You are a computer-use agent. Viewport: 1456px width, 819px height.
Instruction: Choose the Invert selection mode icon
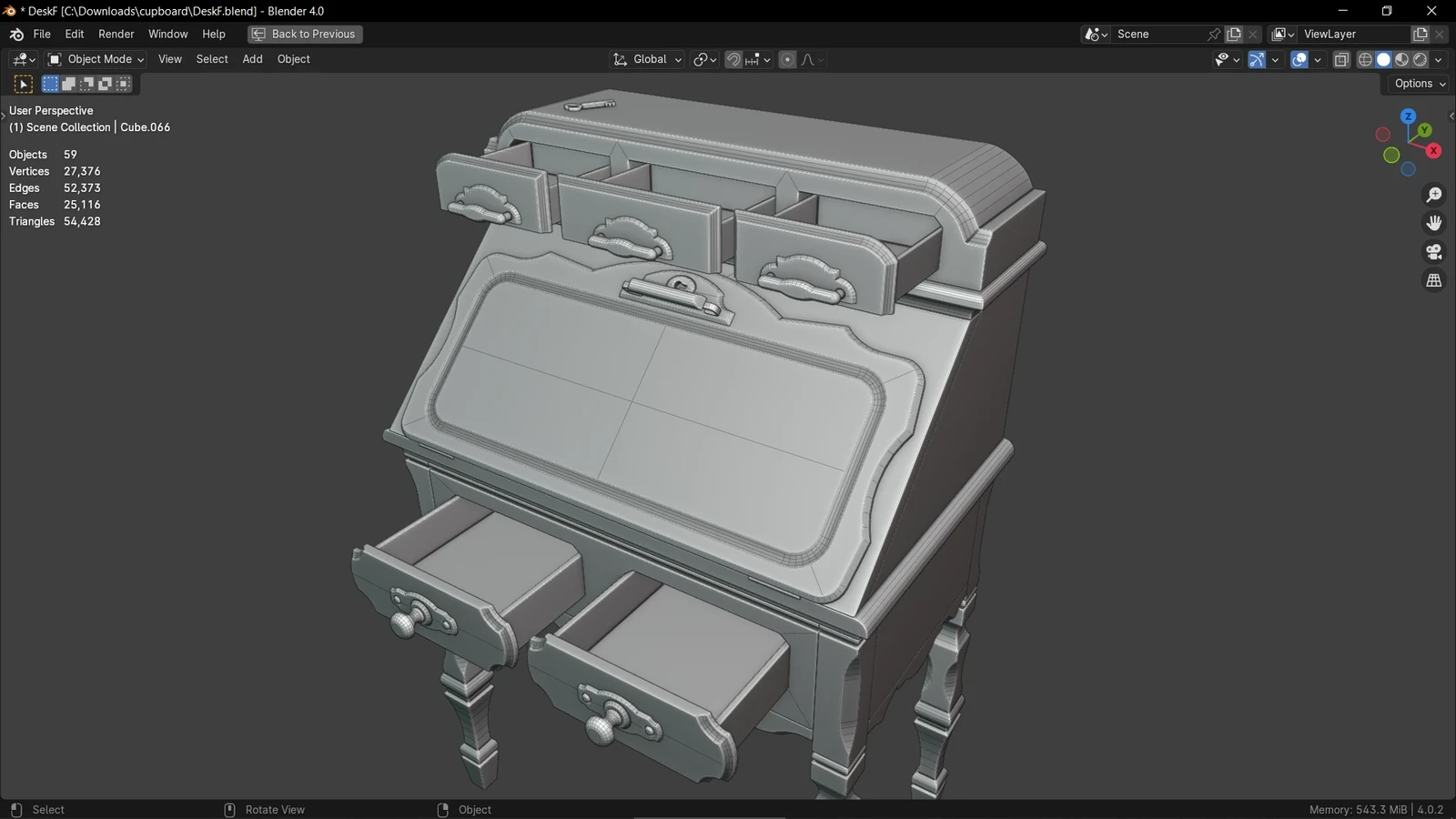tap(105, 84)
